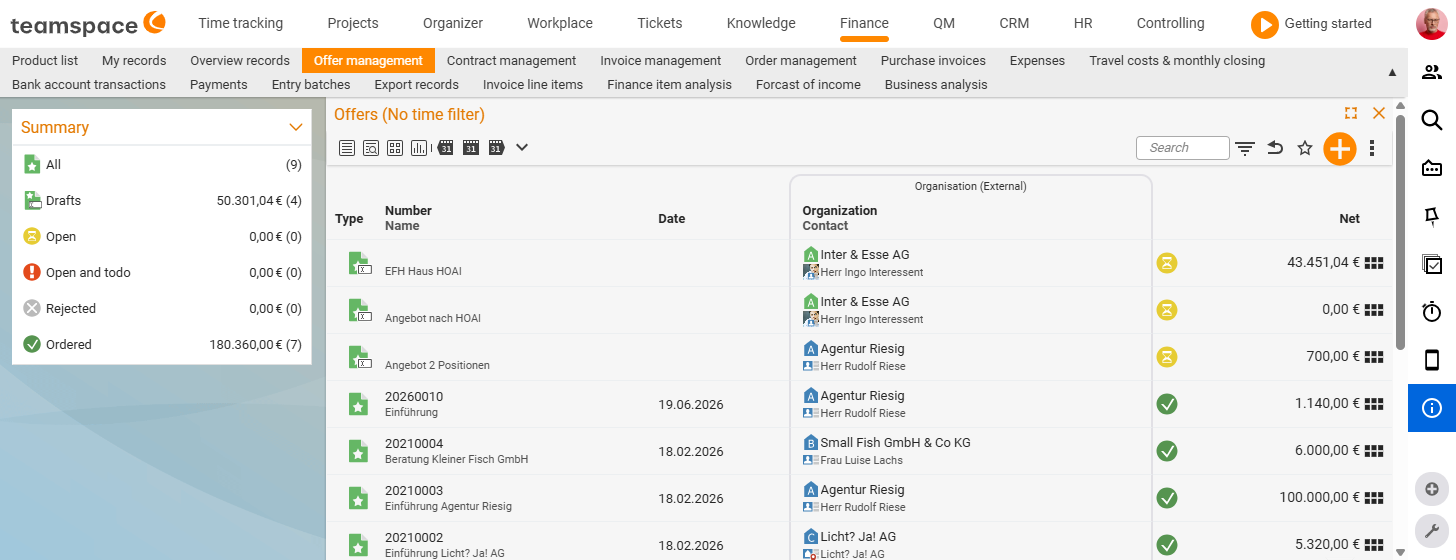Mark view as favorite with star icon
This screenshot has height=560, width=1456.
[1305, 148]
